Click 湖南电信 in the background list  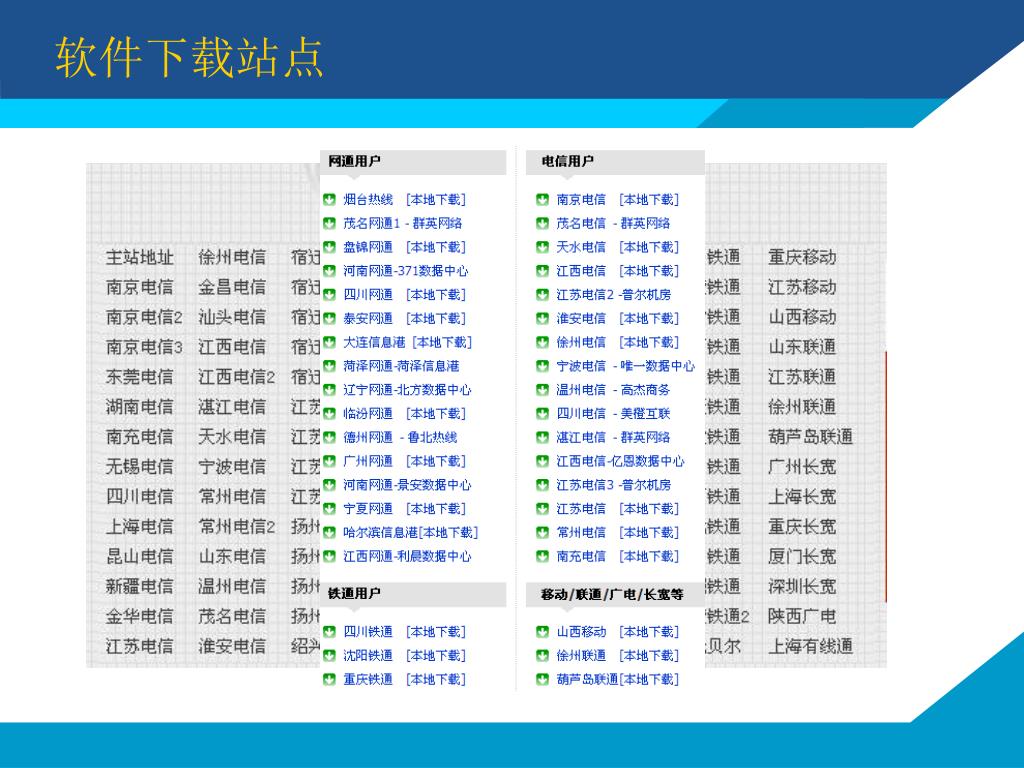tap(140, 407)
